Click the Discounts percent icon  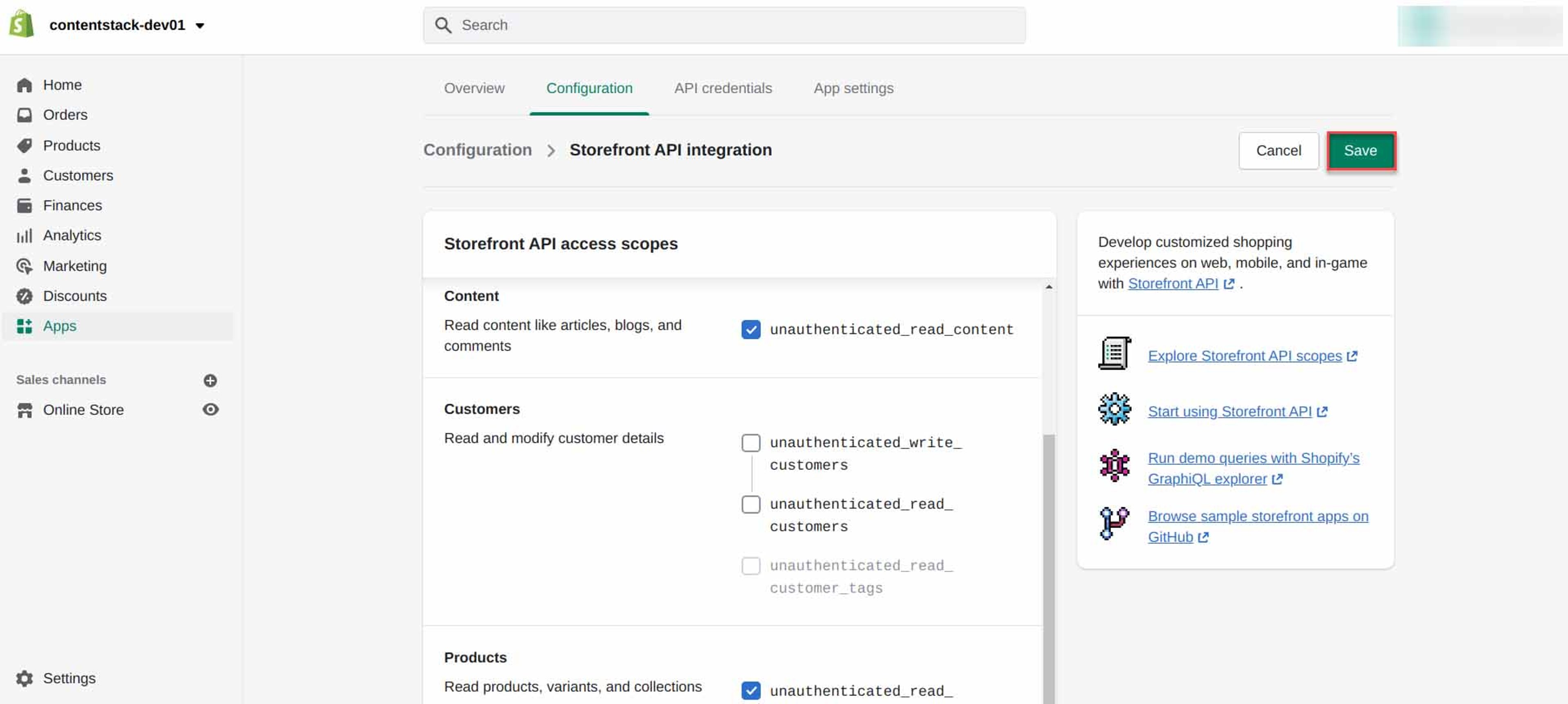tap(24, 296)
